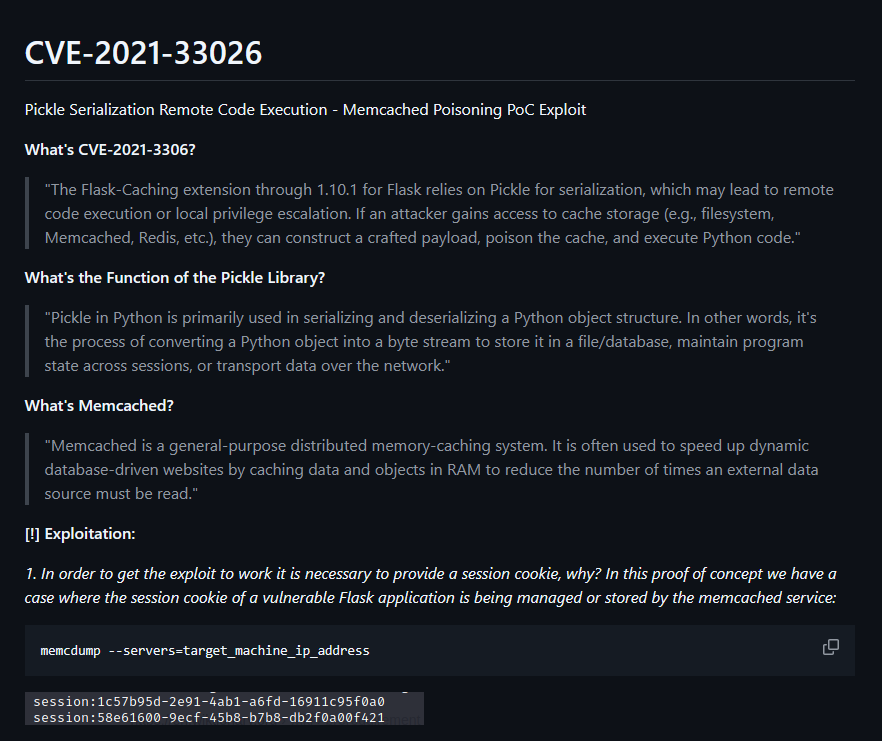Click the 'session cookie' text in step 1
Viewport: 882px width, 741px height.
(511, 574)
